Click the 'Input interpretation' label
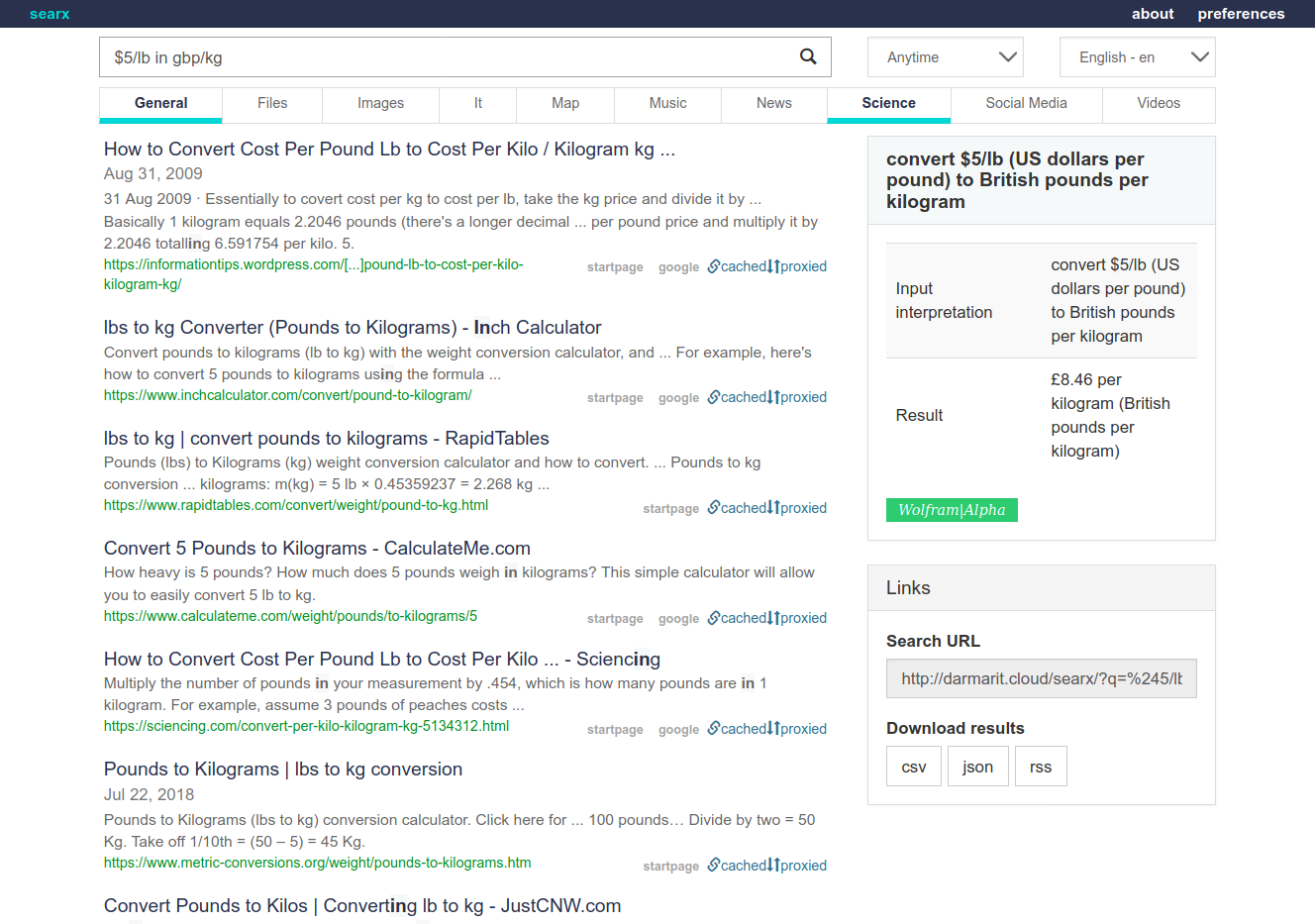Image resolution: width=1315 pixels, height=924 pixels. (944, 300)
